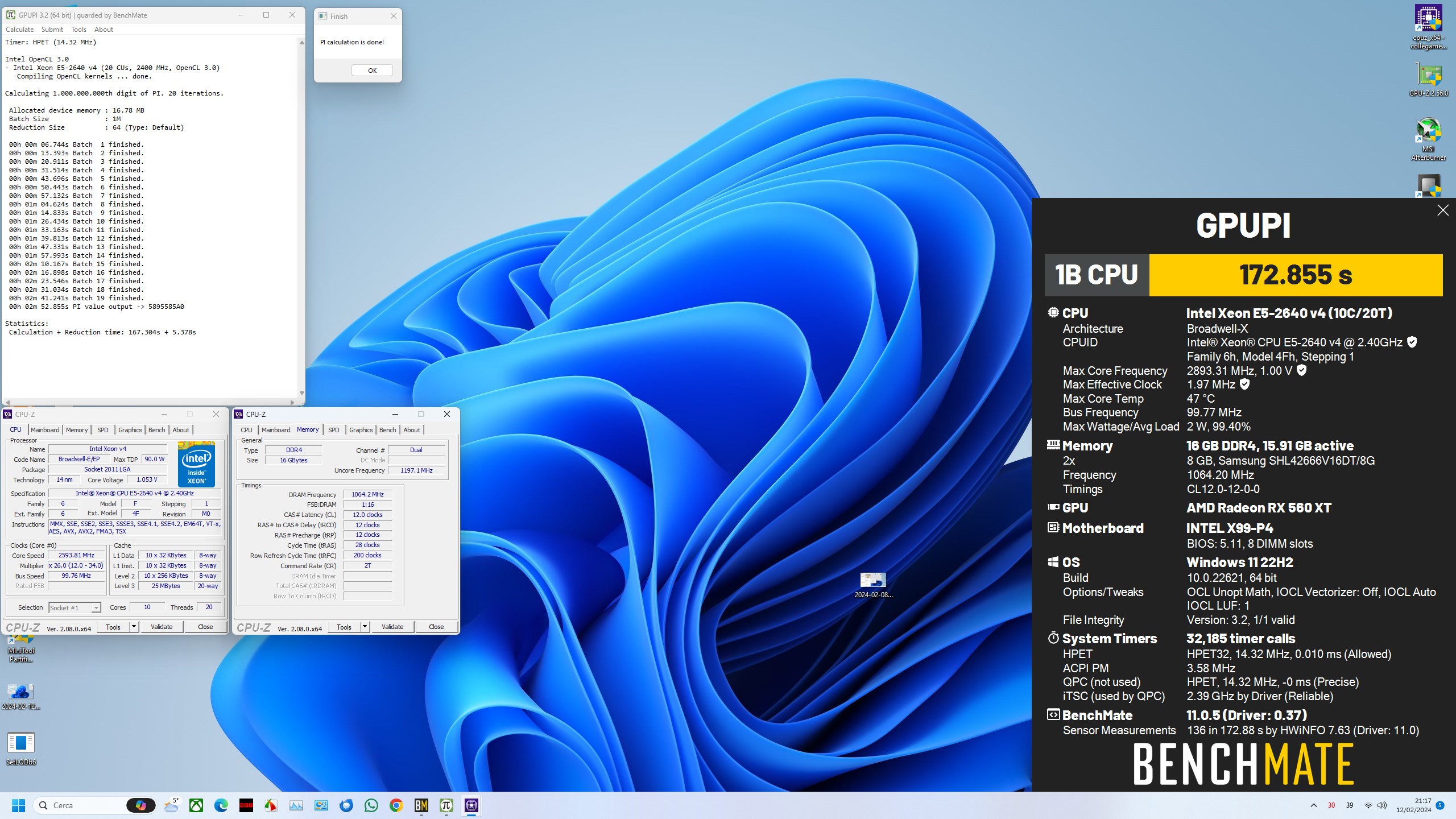Open Resource Monitor graph icon on taskbar
The image size is (1456, 819).
tap(296, 805)
